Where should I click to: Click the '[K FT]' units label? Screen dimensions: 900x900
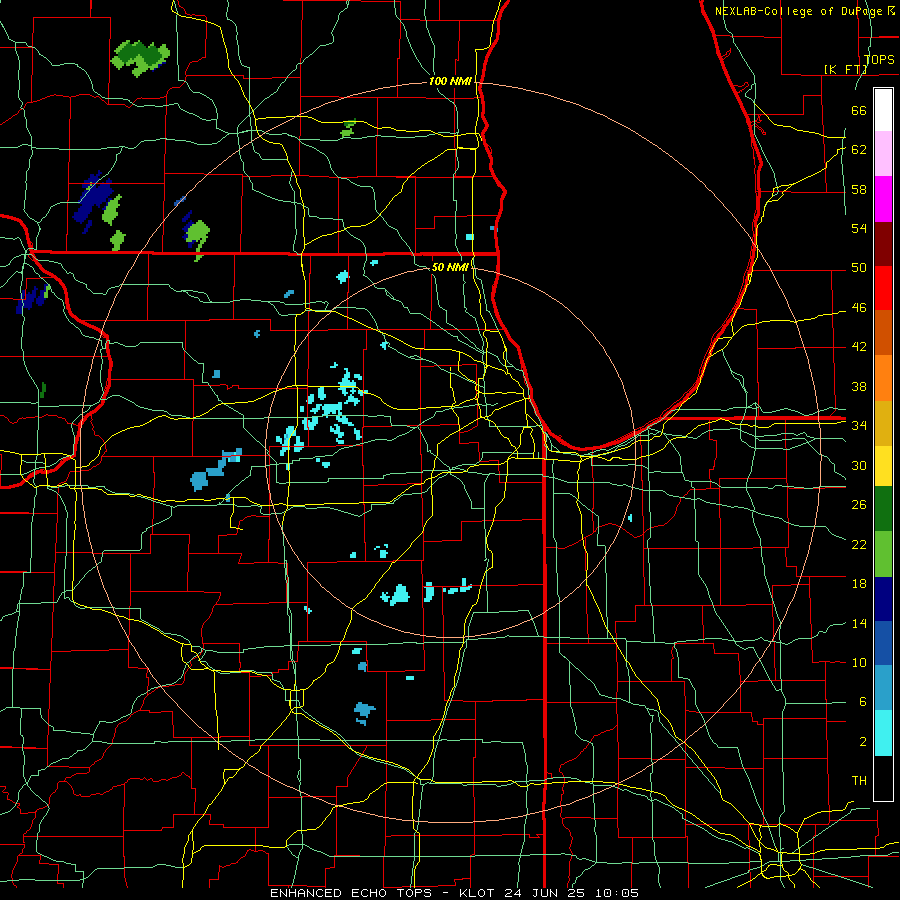845,69
